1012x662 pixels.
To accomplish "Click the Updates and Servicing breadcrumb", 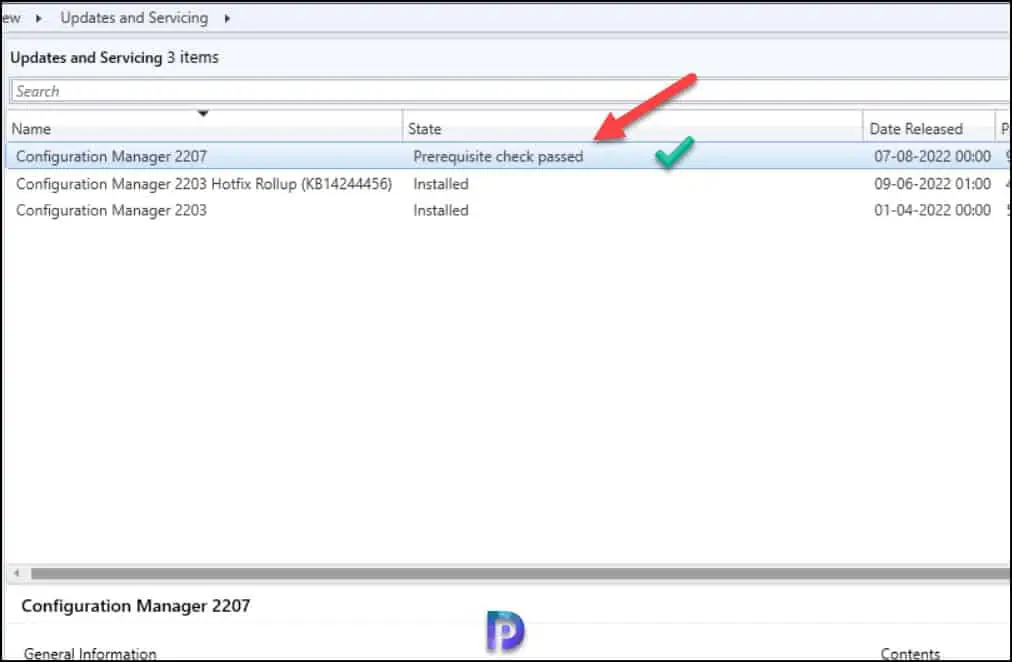I will coord(134,18).
